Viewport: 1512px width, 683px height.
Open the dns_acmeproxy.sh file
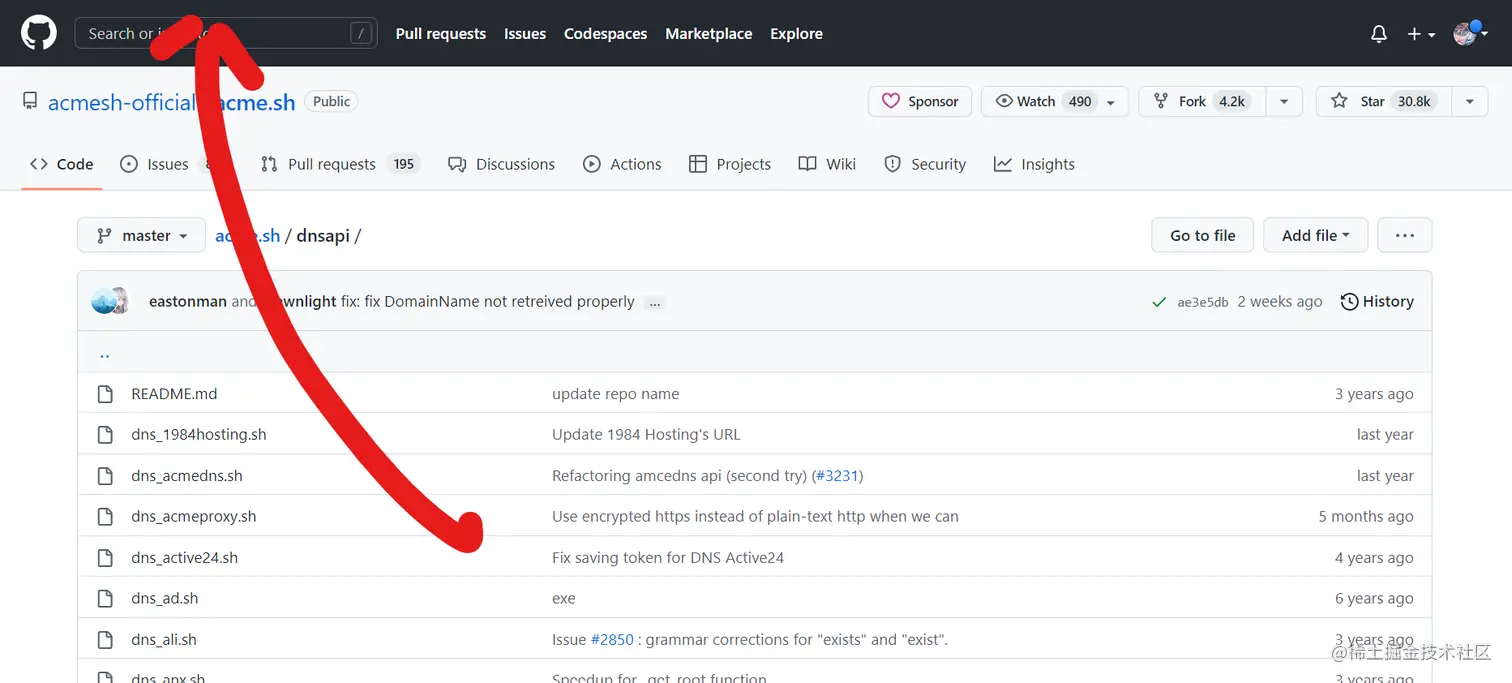click(x=194, y=517)
